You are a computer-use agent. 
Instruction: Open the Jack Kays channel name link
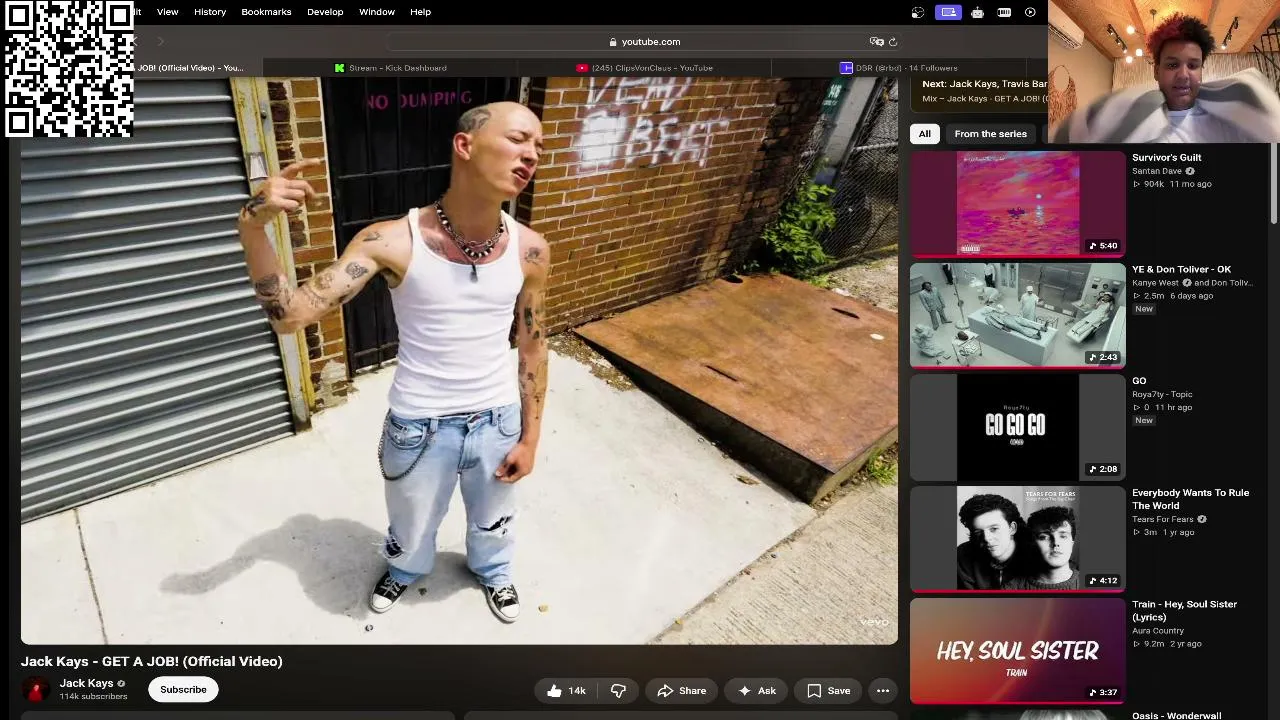[x=86, y=683]
